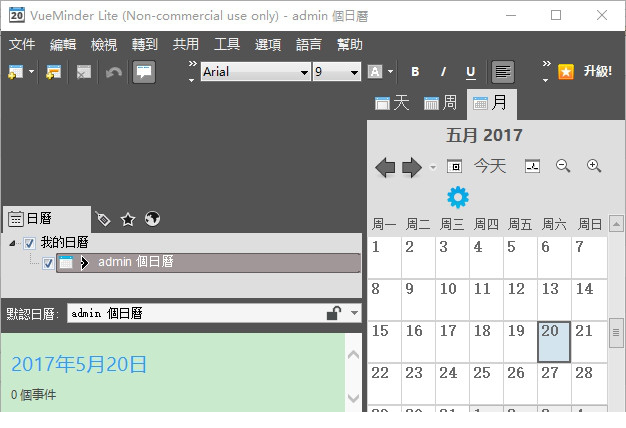Open the font color dropdown arrow

point(390,72)
